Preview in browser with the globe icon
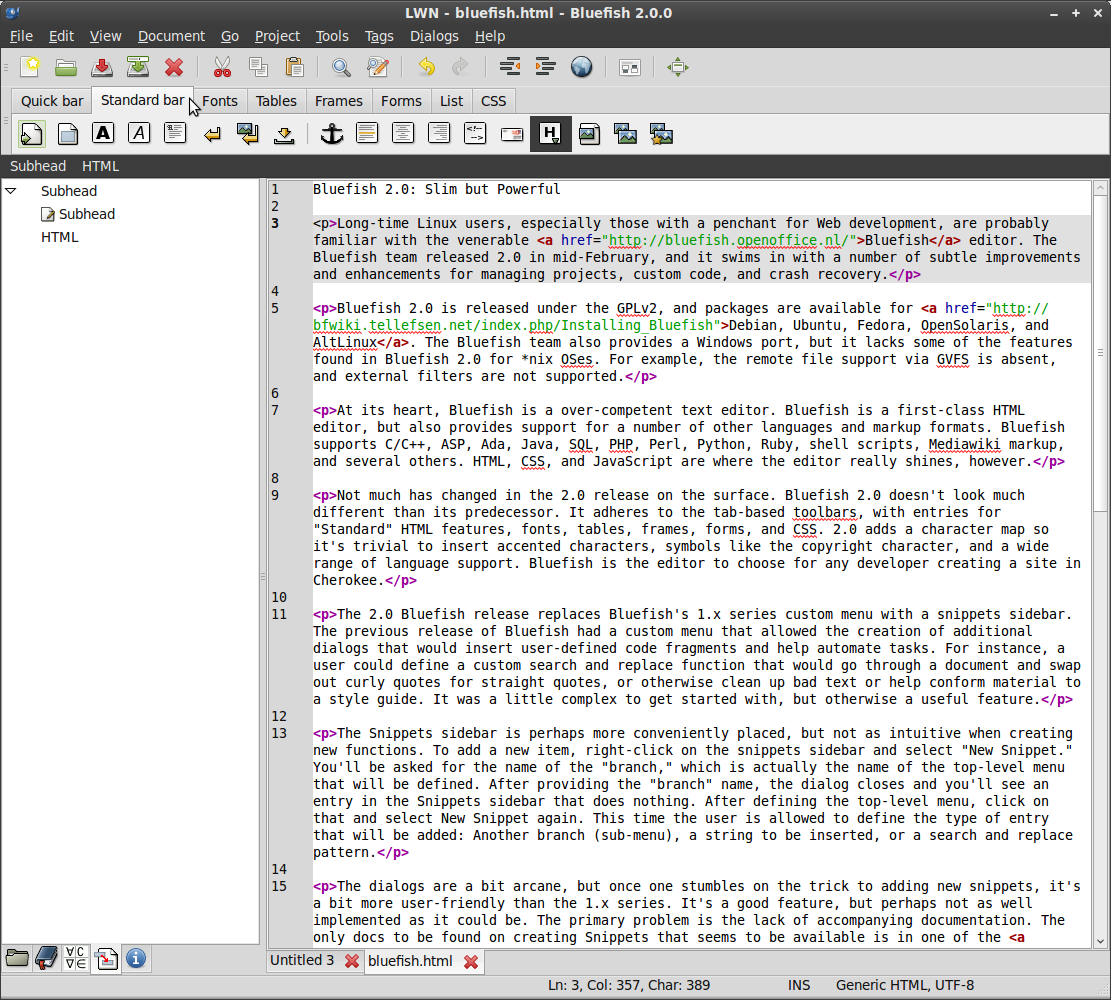Viewport: 1111px width, 1000px height. pyautogui.click(x=581, y=67)
